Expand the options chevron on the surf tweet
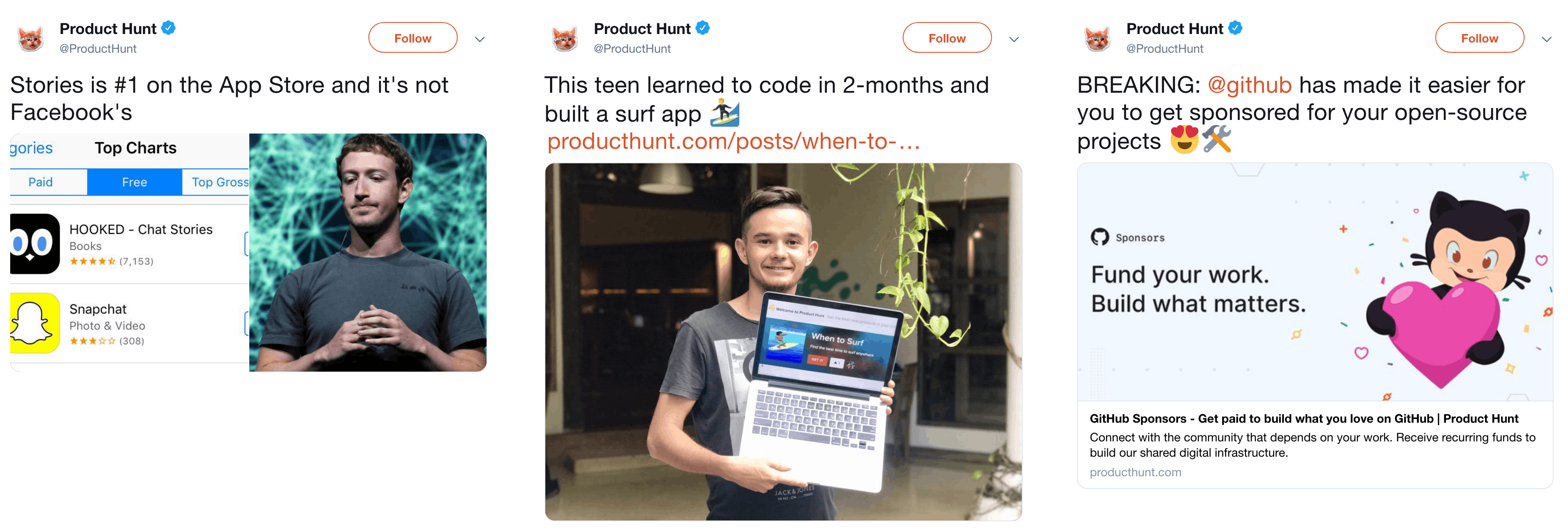The image size is (1568, 529). [x=1014, y=39]
